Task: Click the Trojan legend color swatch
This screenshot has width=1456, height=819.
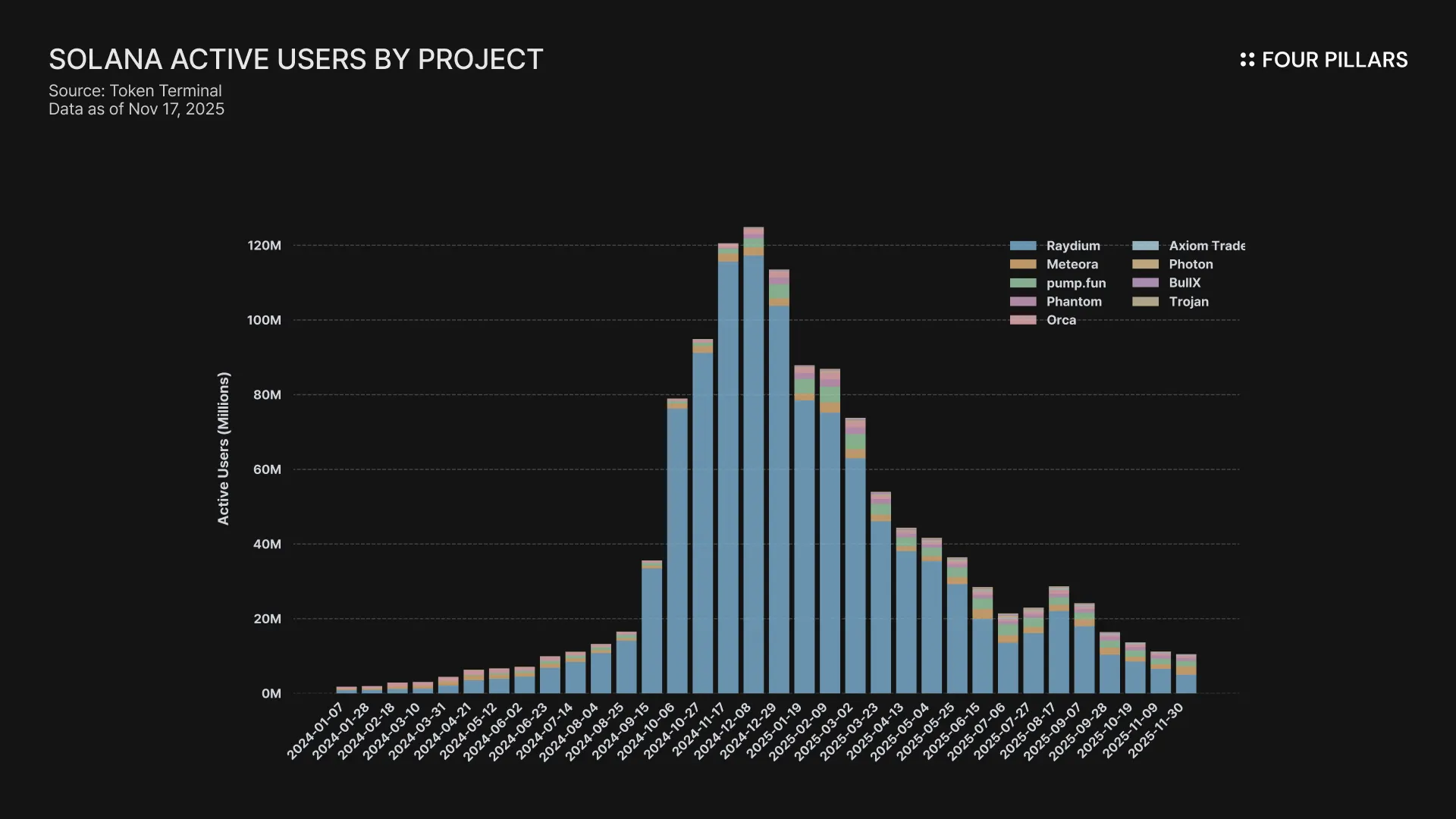Action: (x=1145, y=302)
